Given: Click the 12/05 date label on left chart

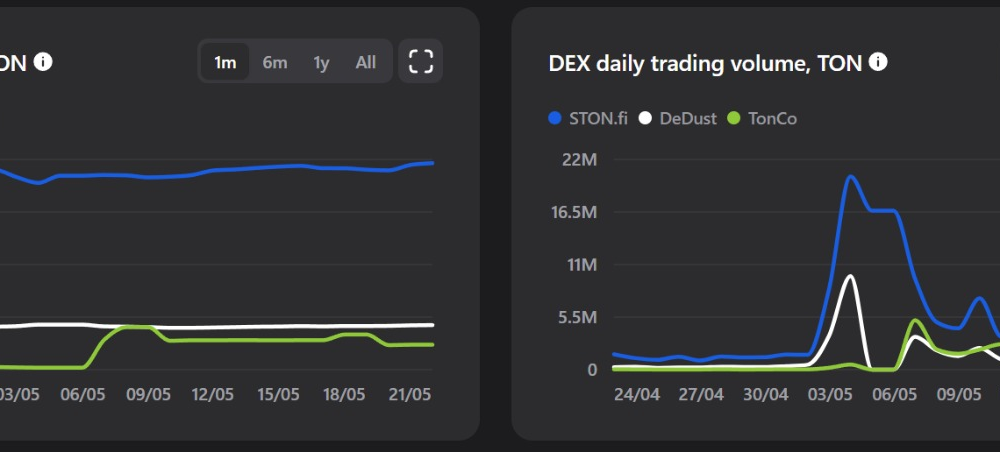Looking at the screenshot, I should tap(213, 395).
